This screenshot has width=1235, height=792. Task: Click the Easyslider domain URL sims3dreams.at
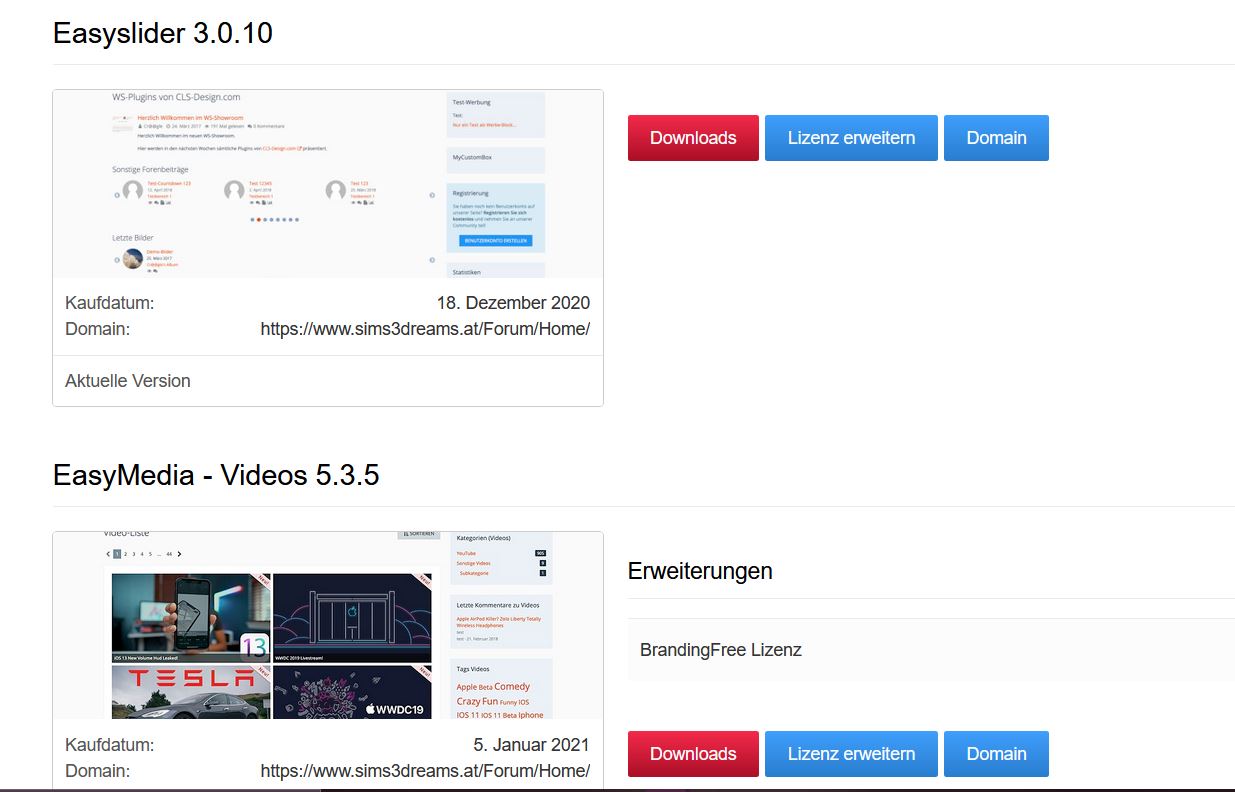click(x=425, y=329)
